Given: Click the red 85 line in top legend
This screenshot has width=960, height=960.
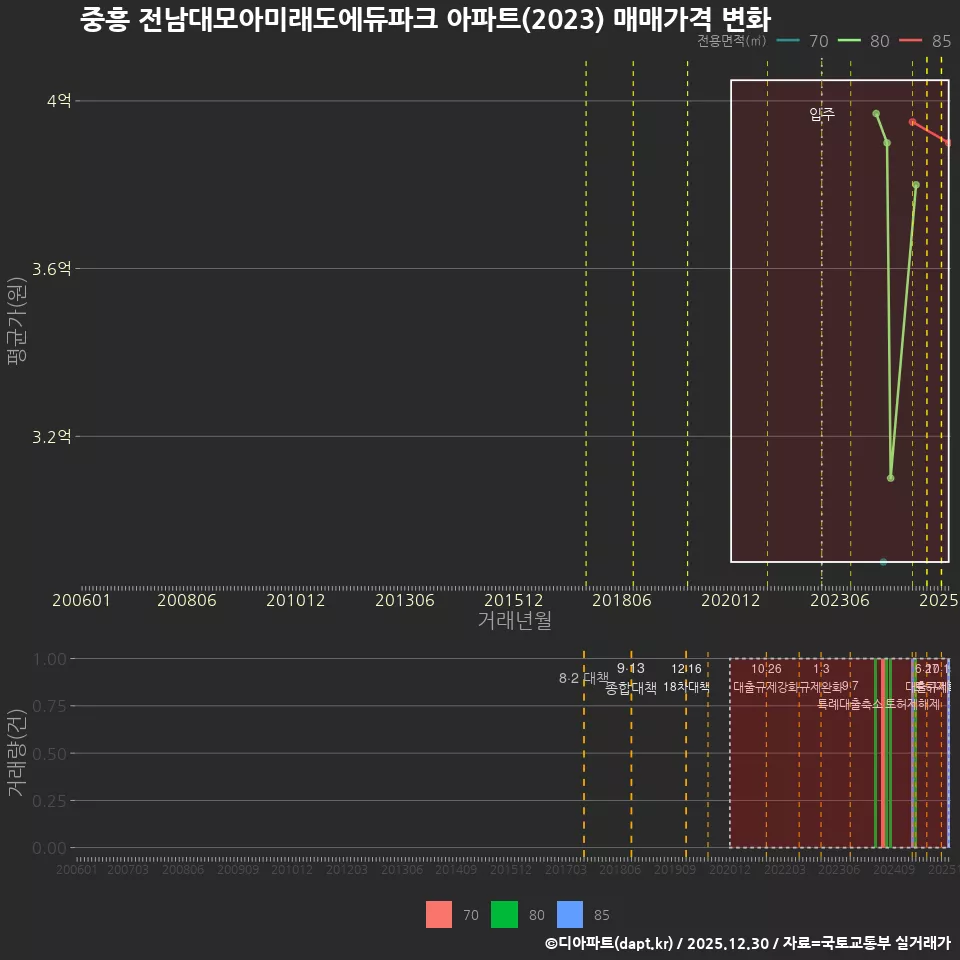Looking at the screenshot, I should point(910,41).
